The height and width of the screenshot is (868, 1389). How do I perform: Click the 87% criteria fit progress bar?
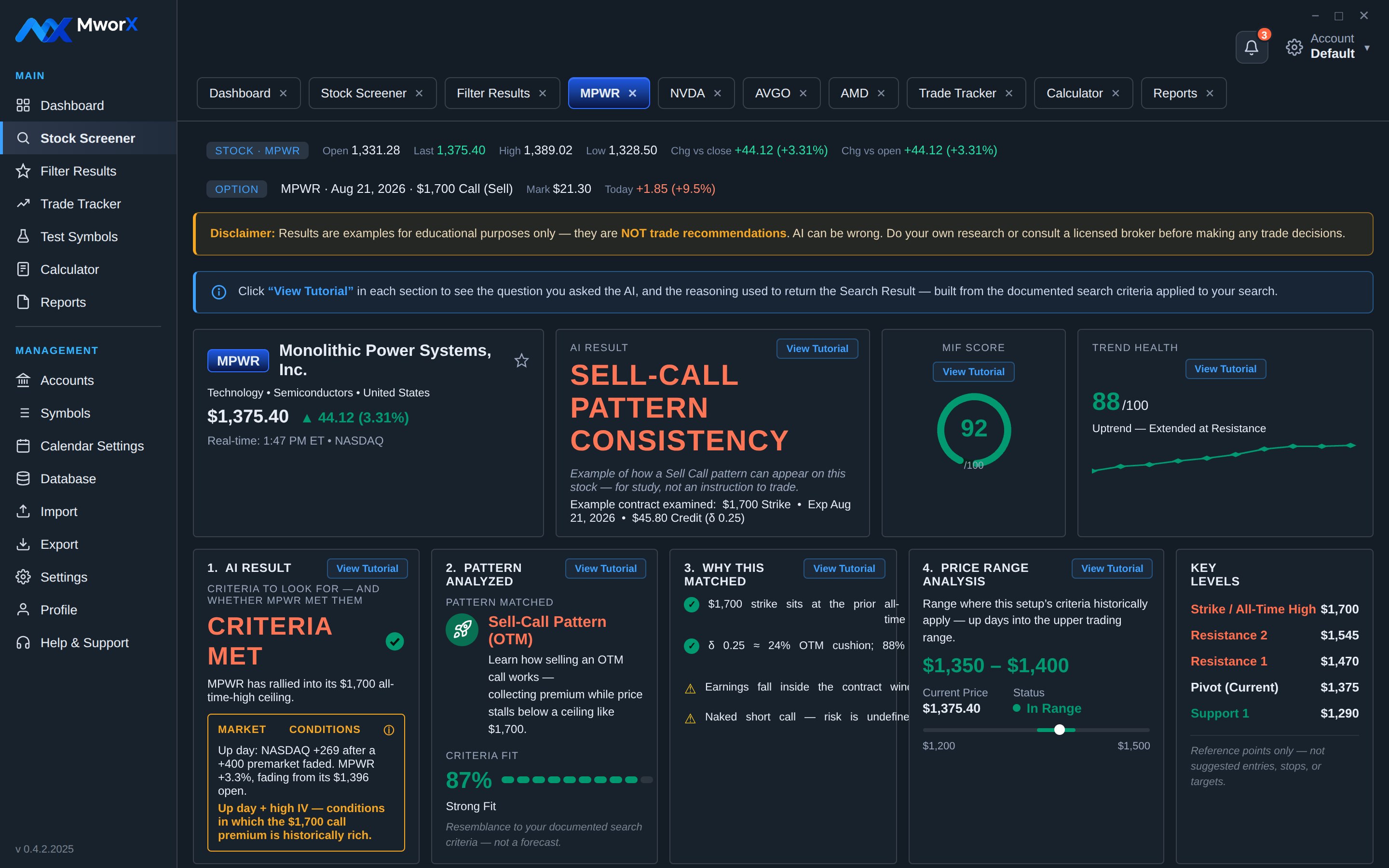tap(577, 780)
